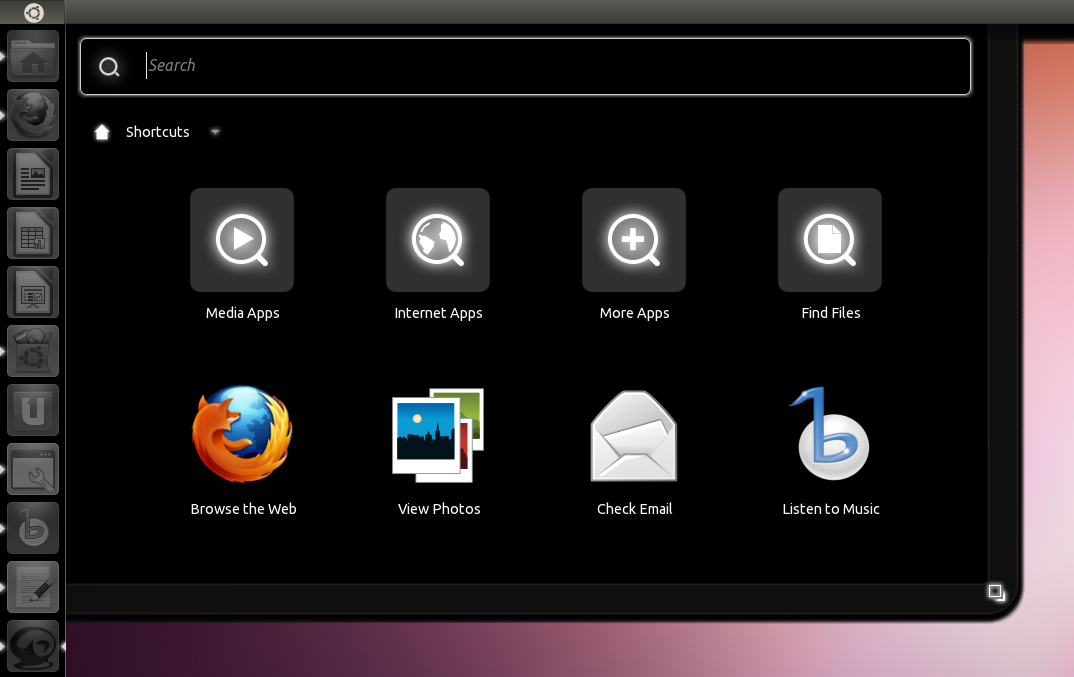Image resolution: width=1074 pixels, height=677 pixels.
Task: Open Ubuntu Software Center from launcher
Action: point(33,351)
